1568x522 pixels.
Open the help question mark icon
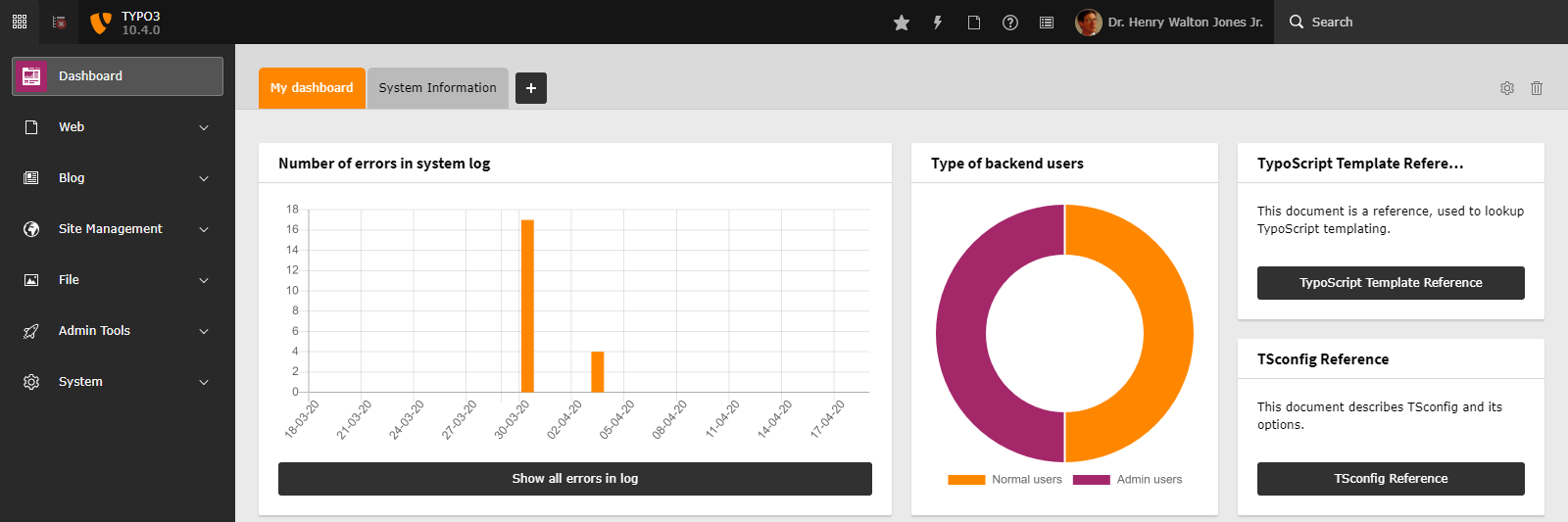1010,23
